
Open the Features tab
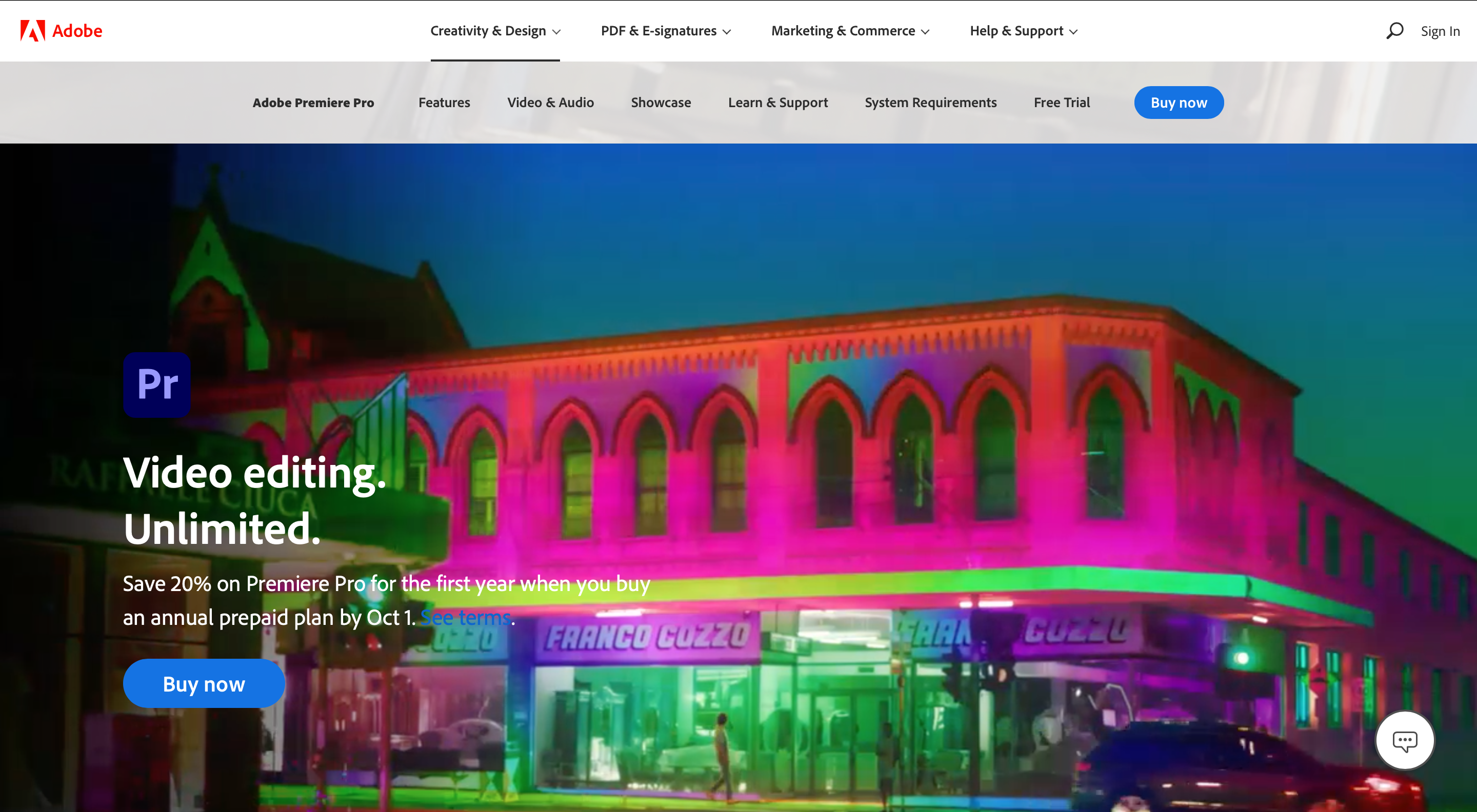(444, 103)
